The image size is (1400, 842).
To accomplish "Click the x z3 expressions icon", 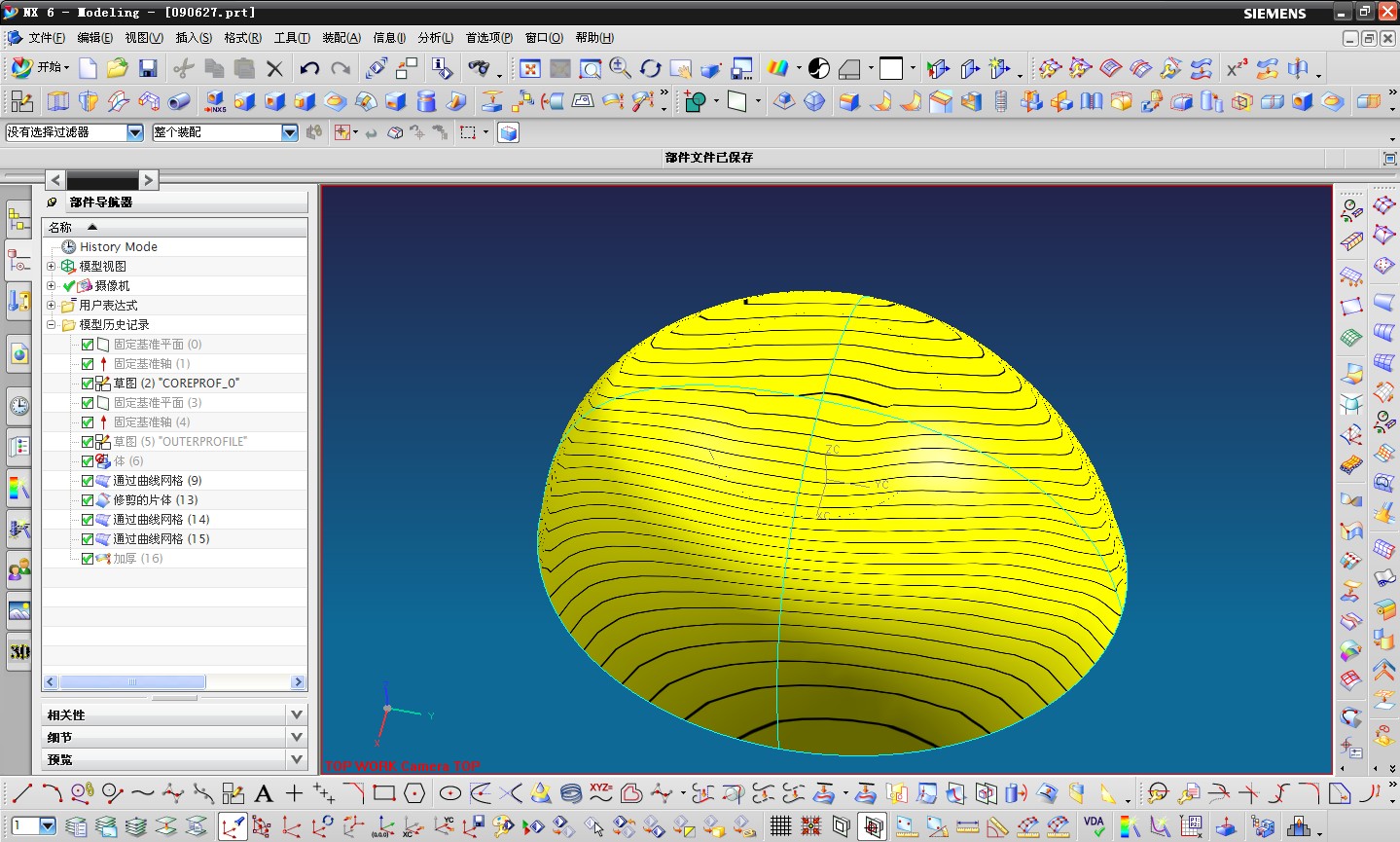I will (x=1237, y=68).
